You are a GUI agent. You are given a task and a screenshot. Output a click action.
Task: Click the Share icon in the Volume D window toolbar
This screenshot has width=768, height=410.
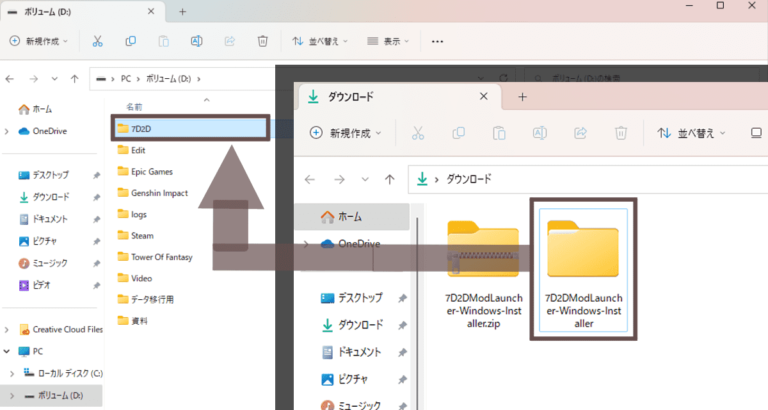(229, 41)
